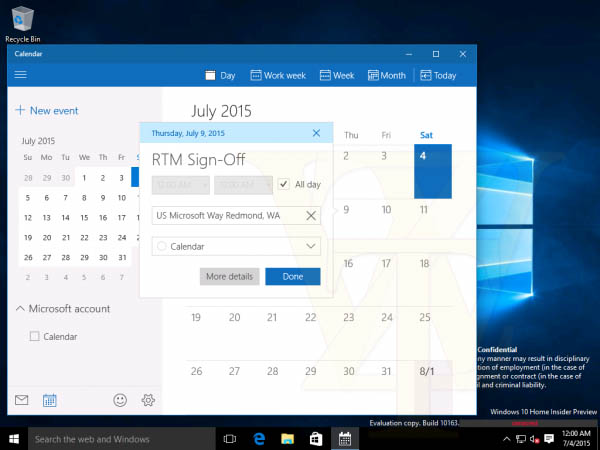Jump to Today in the calendar
Viewport: 600px width, 450px height.
pyautogui.click(x=437, y=75)
